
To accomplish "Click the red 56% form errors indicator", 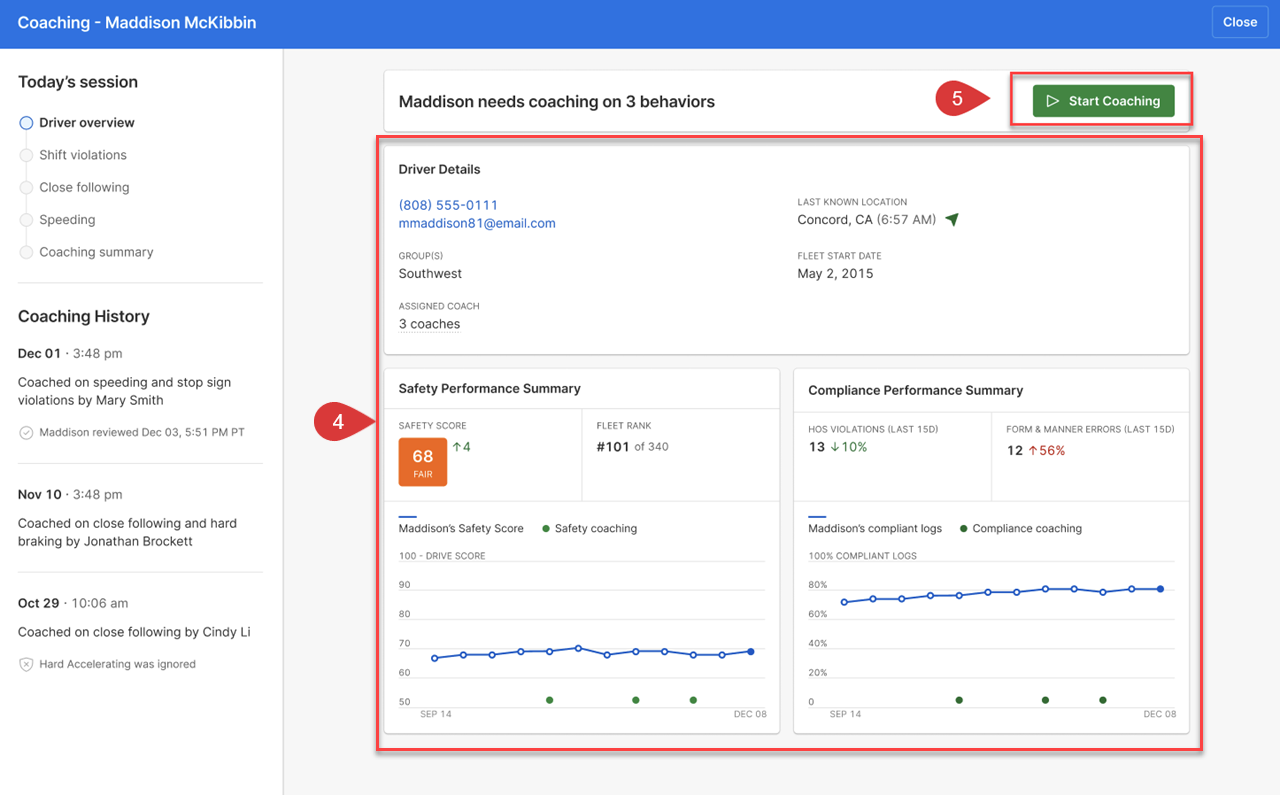I will tap(1046, 451).
